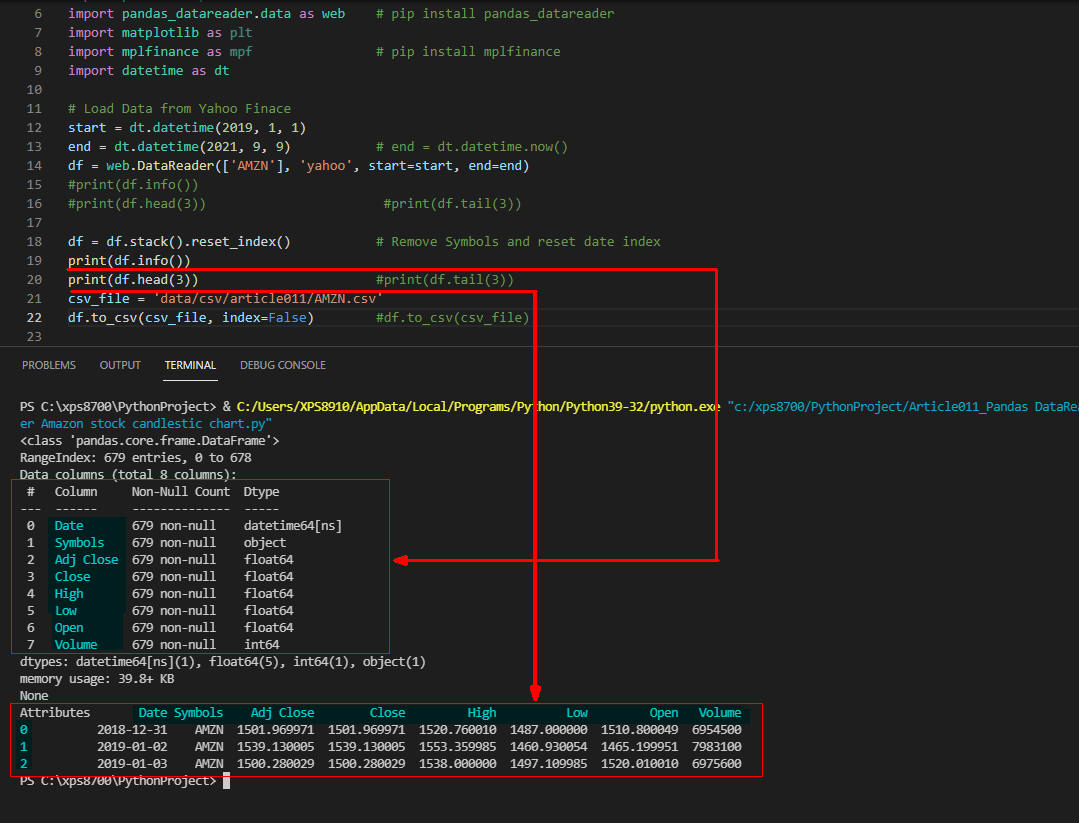1079x823 pixels.
Task: Click the 'Date' column name in info output
Action: tap(69, 525)
